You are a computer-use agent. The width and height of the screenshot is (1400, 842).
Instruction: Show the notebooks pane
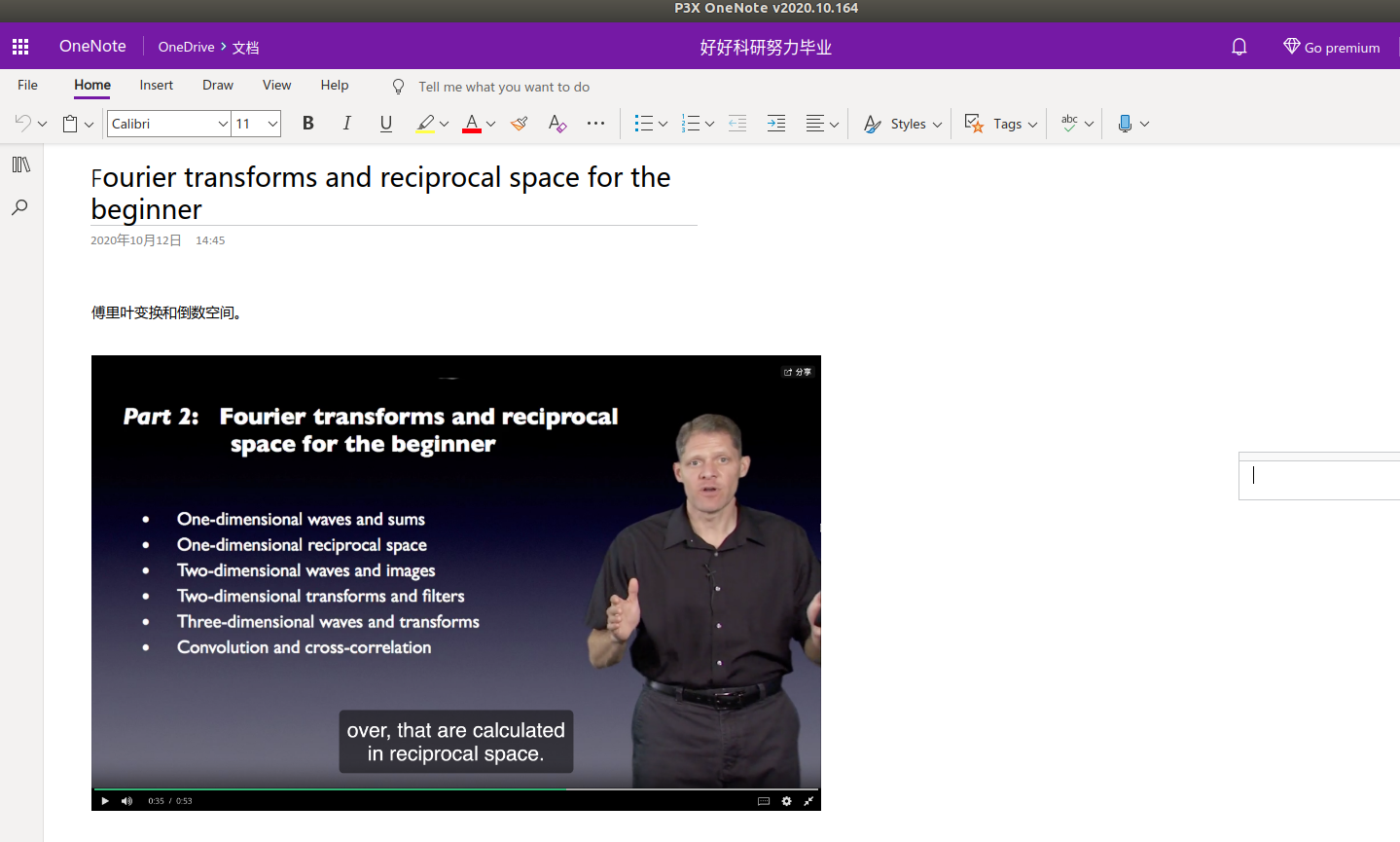coord(20,164)
